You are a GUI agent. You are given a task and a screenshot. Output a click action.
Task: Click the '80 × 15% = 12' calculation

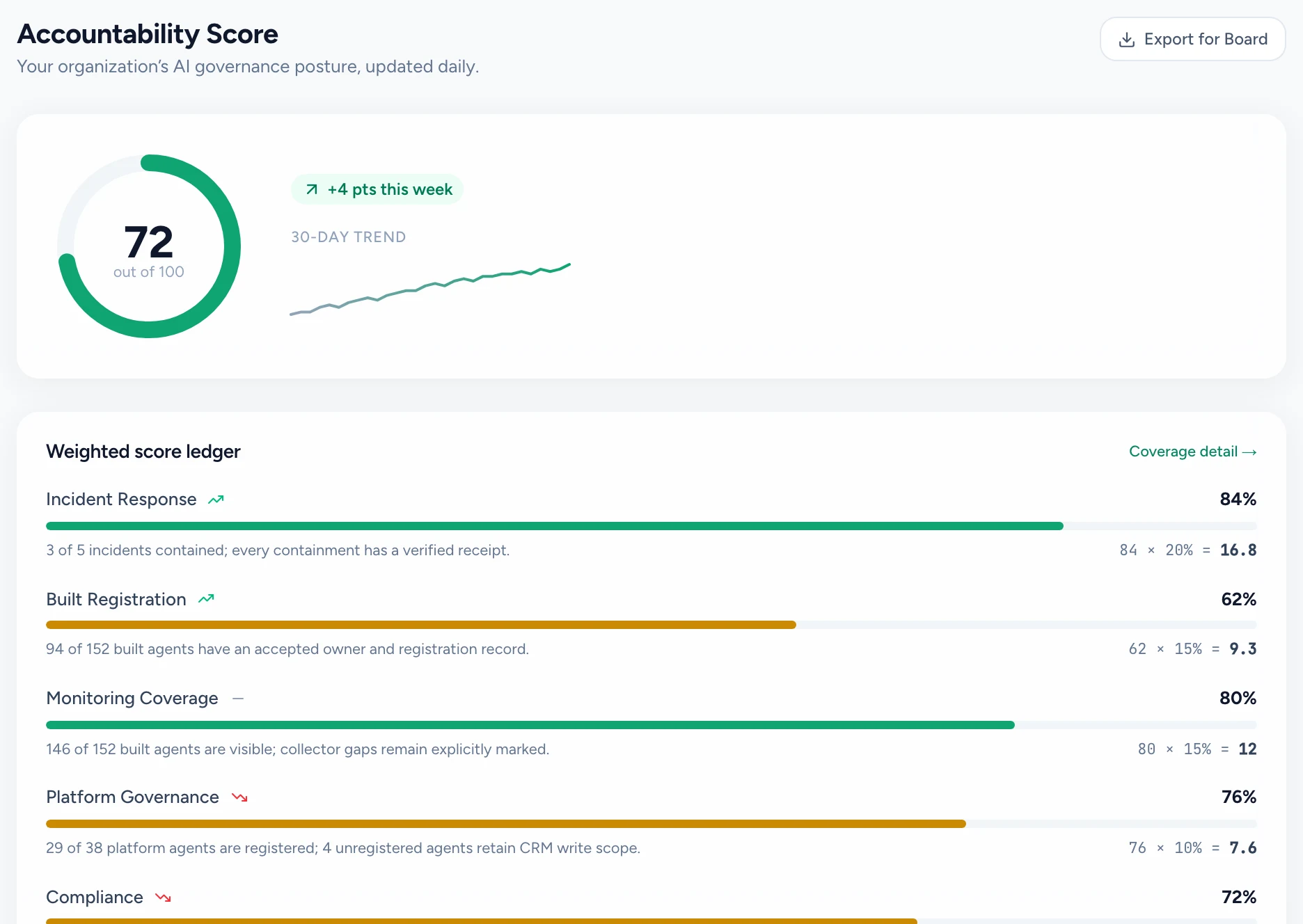pyautogui.click(x=1197, y=749)
